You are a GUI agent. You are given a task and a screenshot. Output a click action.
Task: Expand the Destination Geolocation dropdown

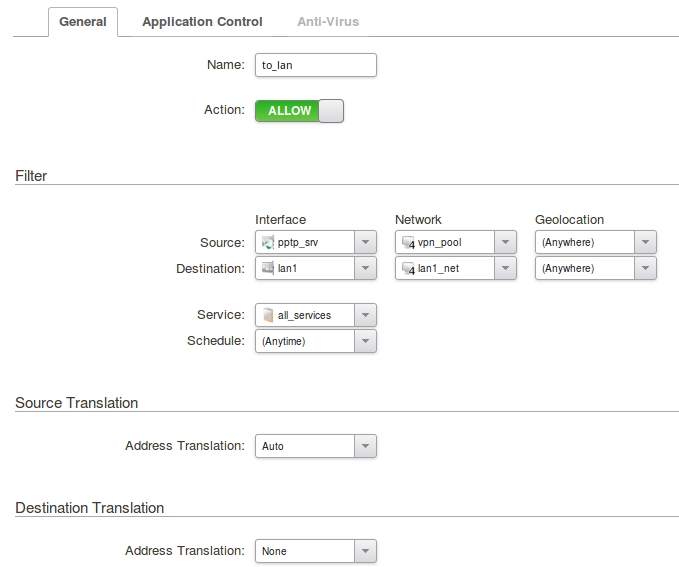(x=645, y=268)
